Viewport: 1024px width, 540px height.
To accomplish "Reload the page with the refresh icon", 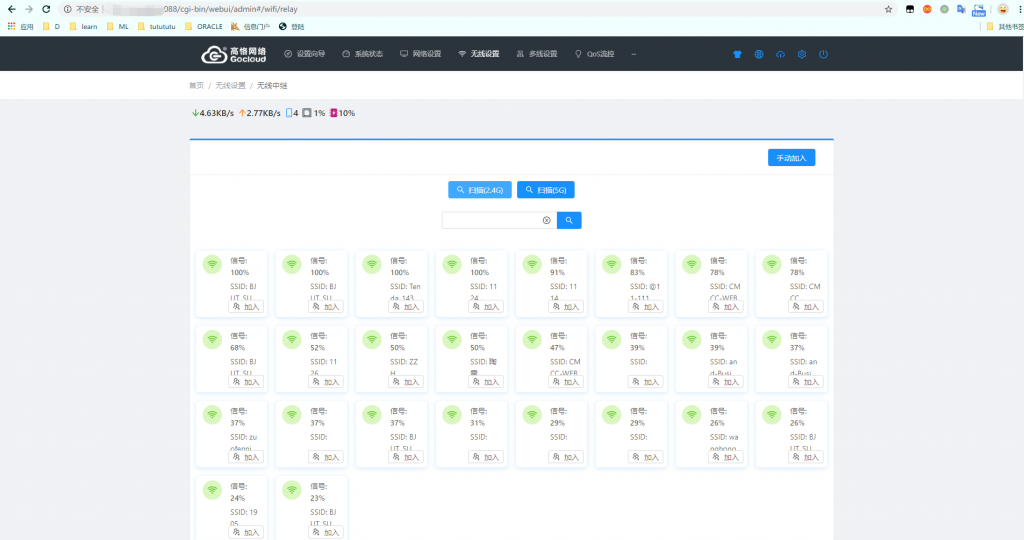I will [46, 9].
